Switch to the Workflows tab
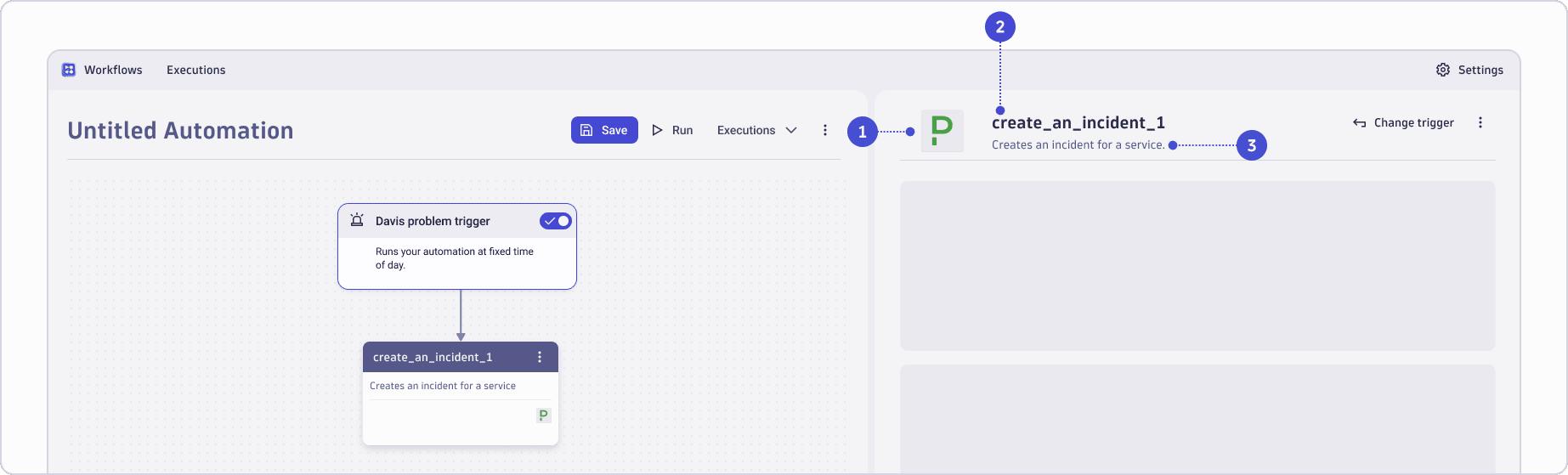This screenshot has width=1568, height=475. tap(113, 70)
